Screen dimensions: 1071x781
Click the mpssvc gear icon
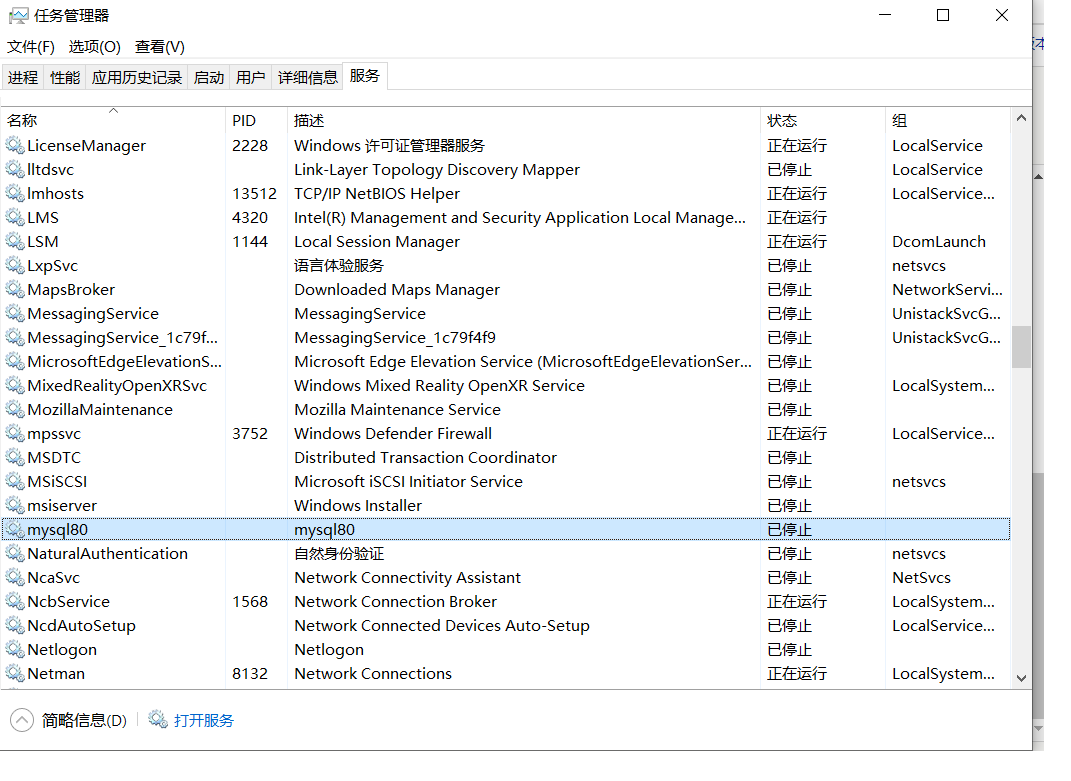coord(15,433)
